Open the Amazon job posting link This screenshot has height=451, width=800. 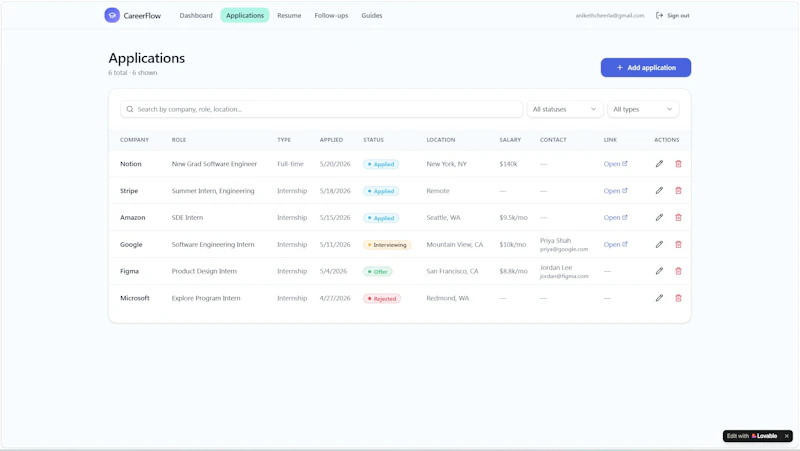pos(615,217)
